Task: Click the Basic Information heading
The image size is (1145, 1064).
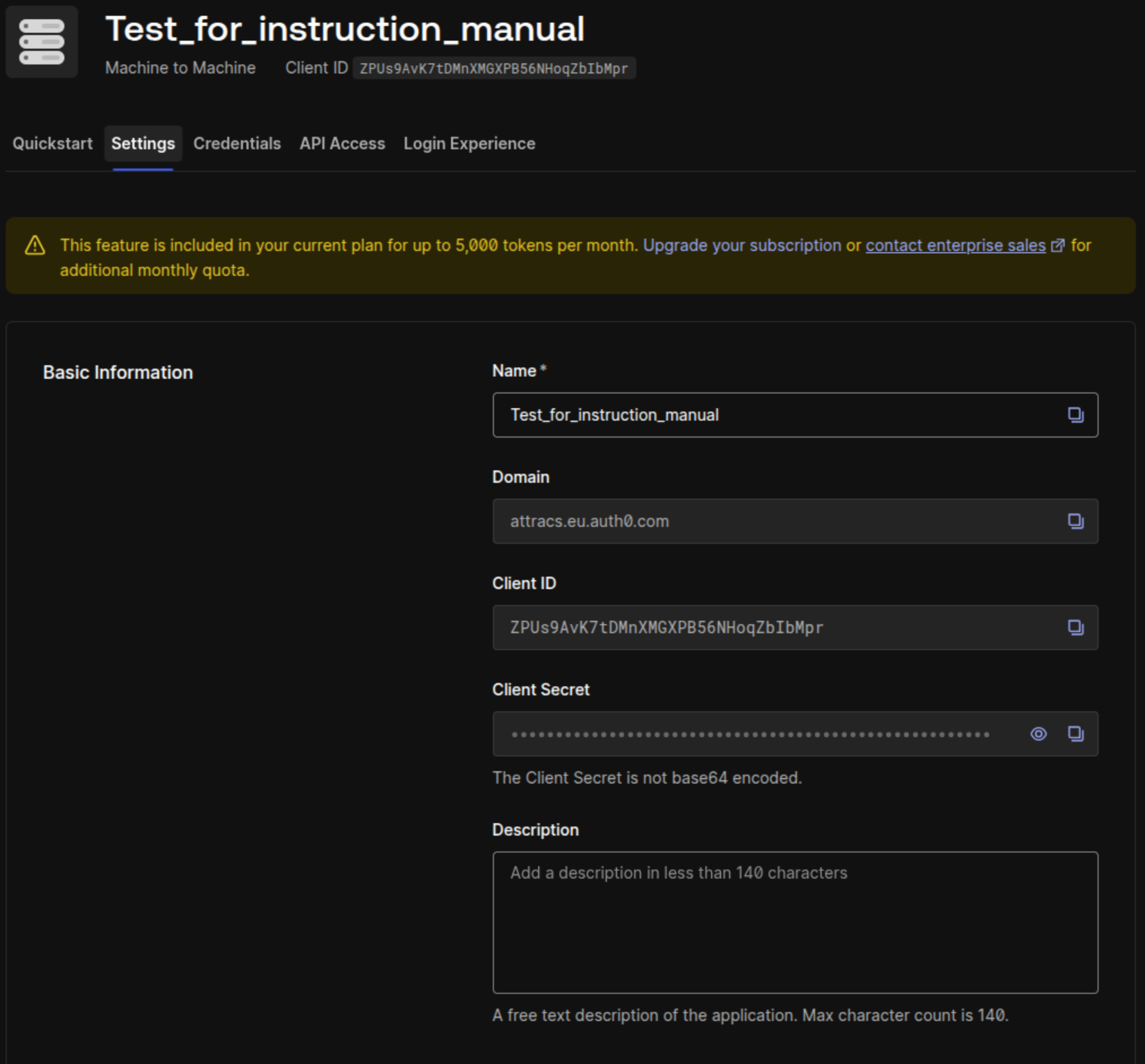Action: (118, 373)
